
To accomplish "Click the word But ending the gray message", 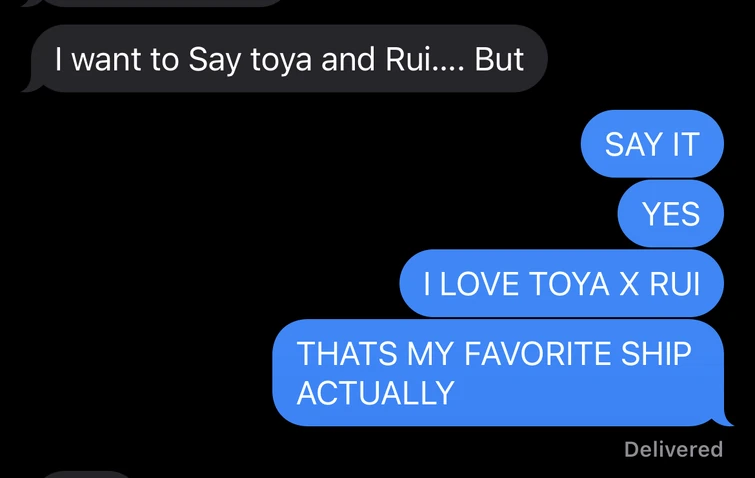I will (499, 59).
